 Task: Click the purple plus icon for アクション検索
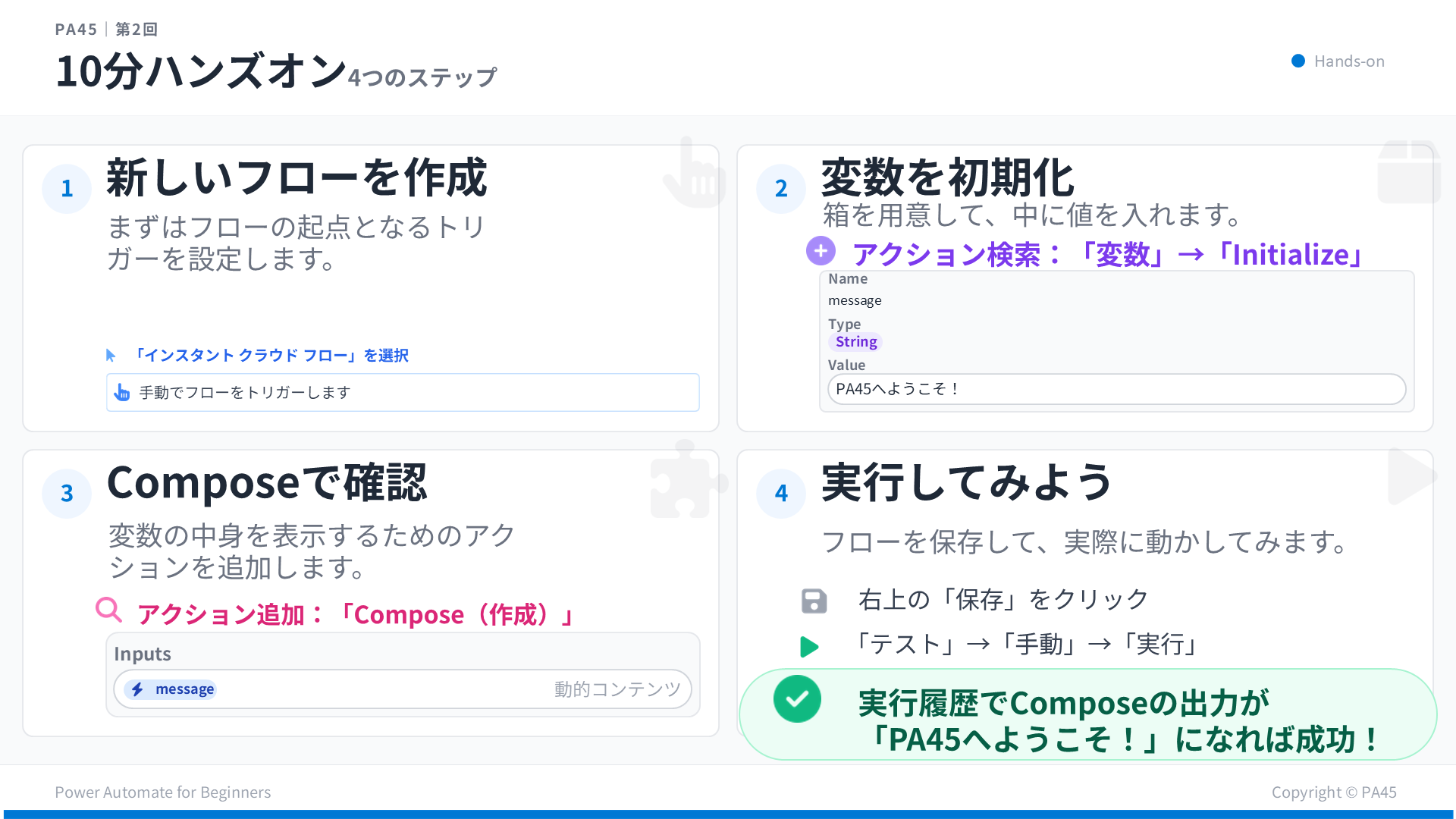click(x=820, y=250)
